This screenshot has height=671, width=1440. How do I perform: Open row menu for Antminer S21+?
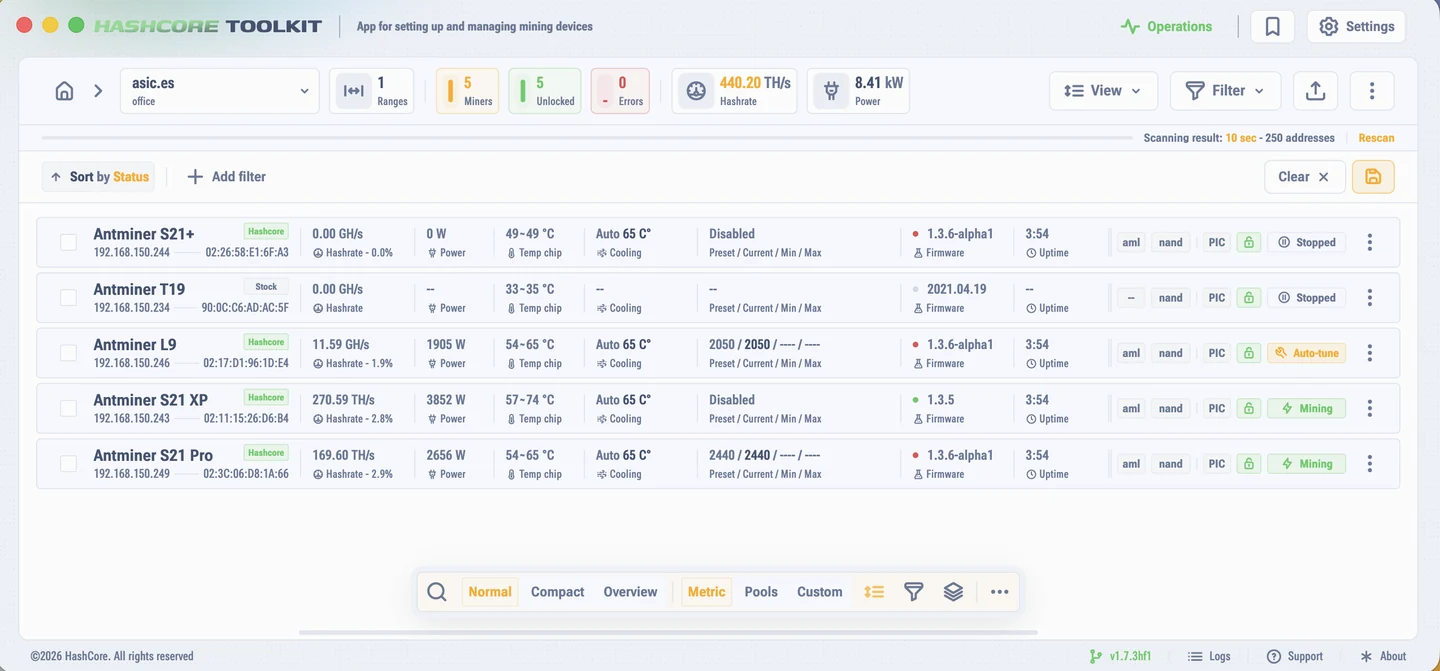(x=1370, y=242)
